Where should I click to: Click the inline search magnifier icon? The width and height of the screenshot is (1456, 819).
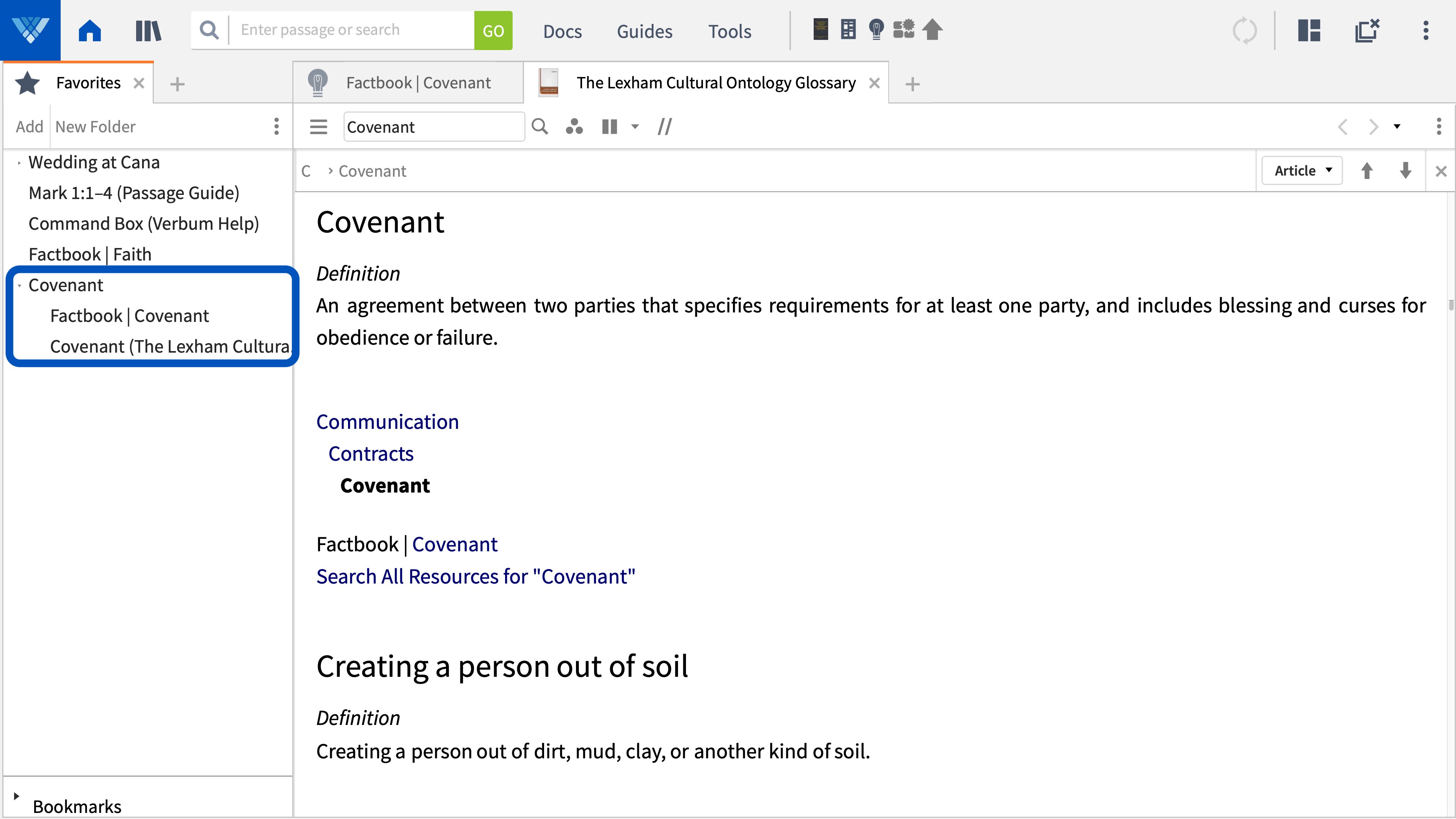pos(540,127)
